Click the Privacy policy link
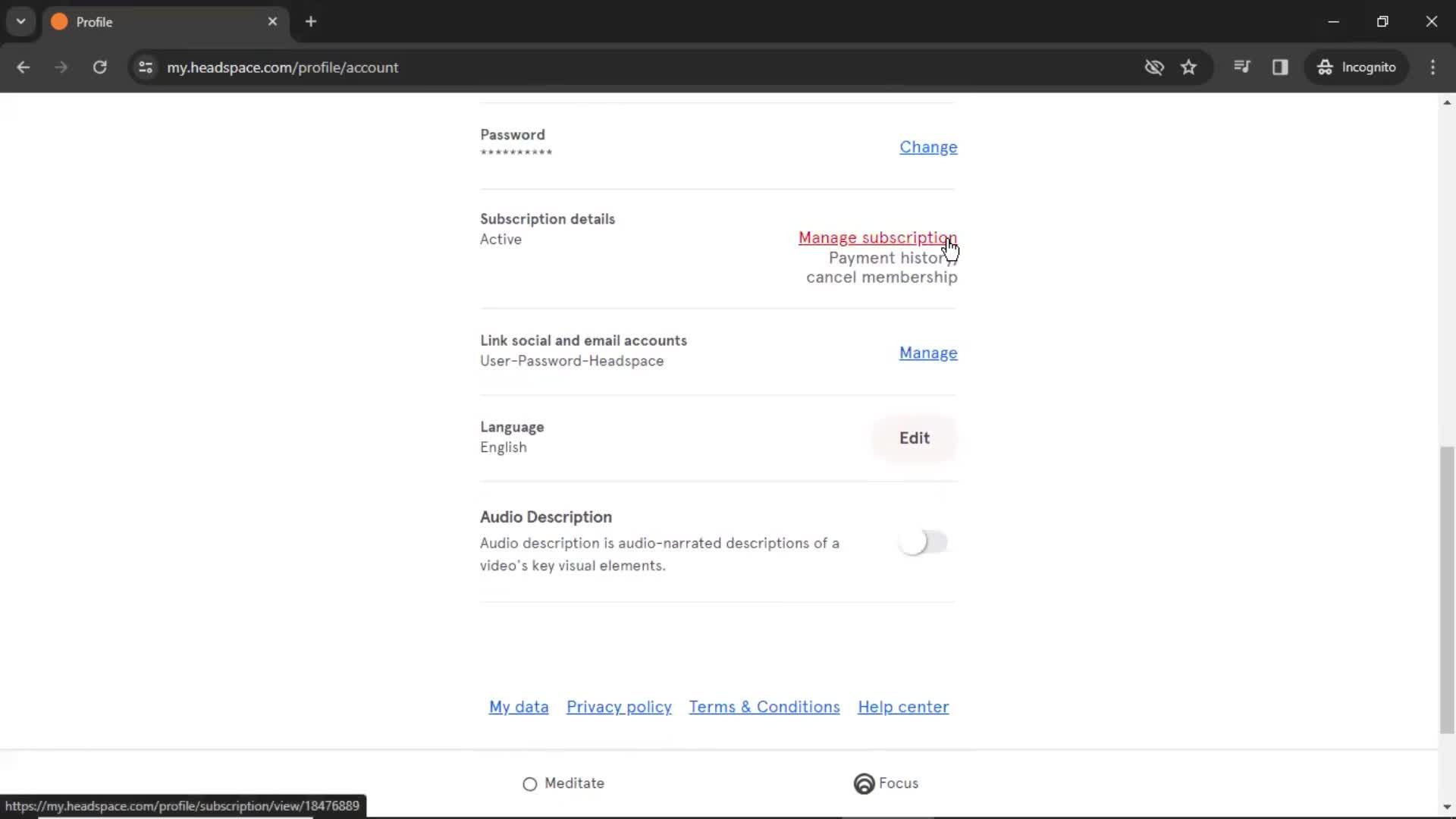The image size is (1456, 819). [x=619, y=707]
